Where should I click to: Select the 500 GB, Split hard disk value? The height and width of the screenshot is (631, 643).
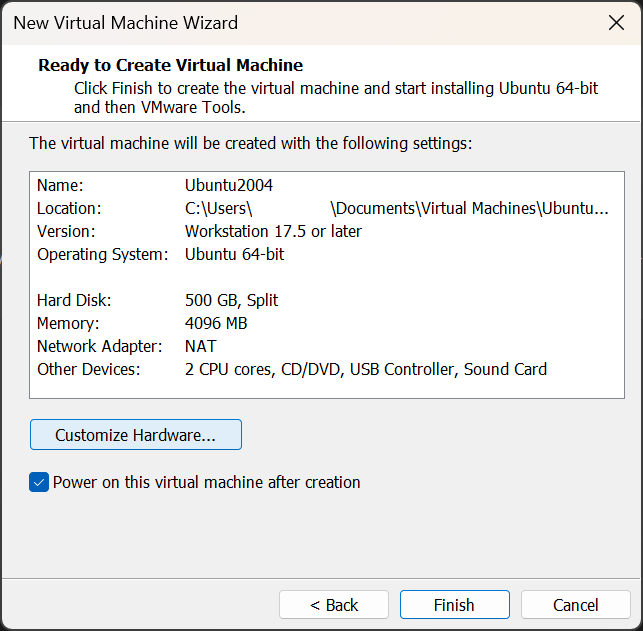(231, 300)
